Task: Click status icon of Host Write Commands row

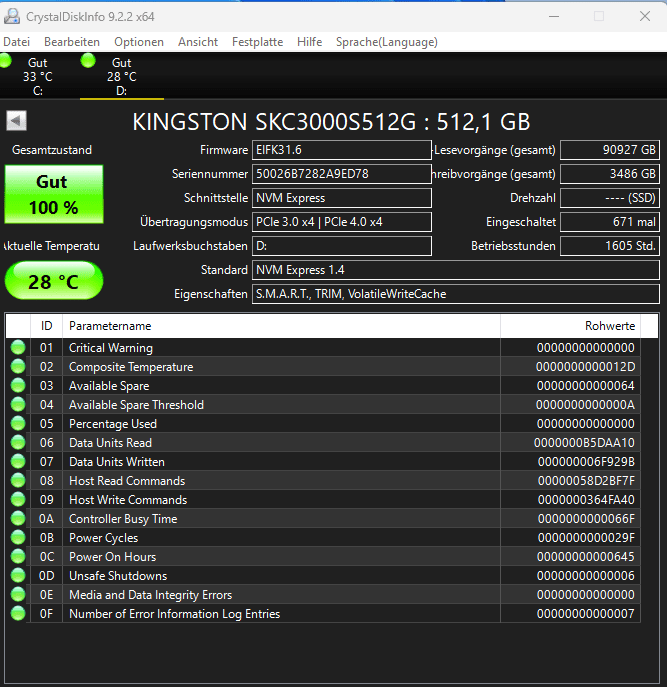Action: (x=18, y=499)
